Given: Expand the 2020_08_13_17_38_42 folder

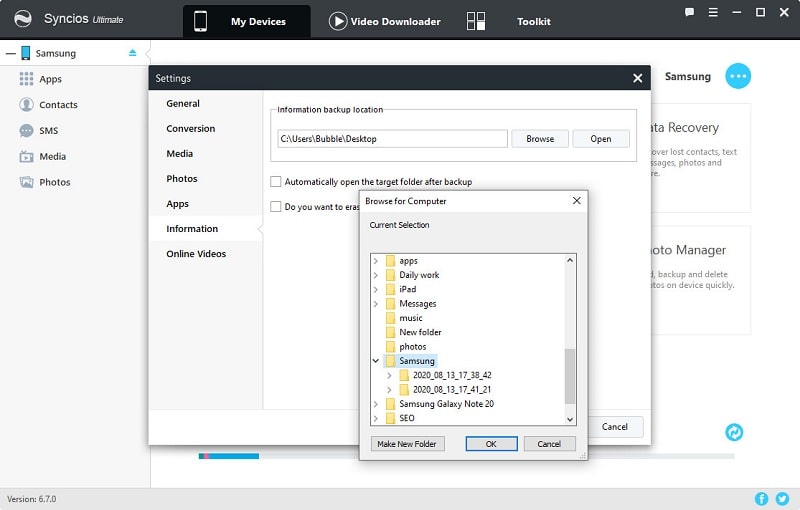Looking at the screenshot, I should coord(389,375).
